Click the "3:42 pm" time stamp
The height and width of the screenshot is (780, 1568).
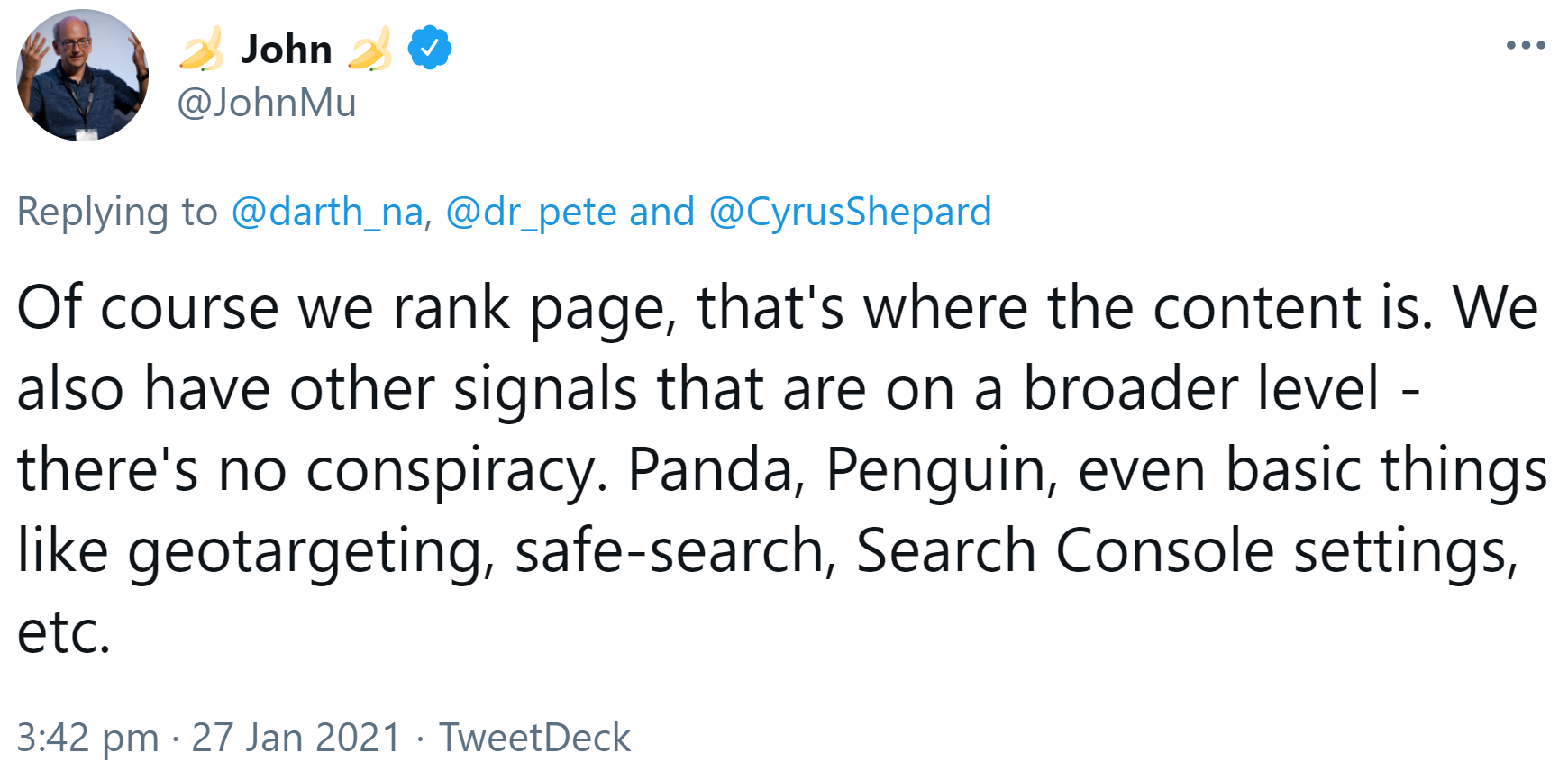pos(87,738)
